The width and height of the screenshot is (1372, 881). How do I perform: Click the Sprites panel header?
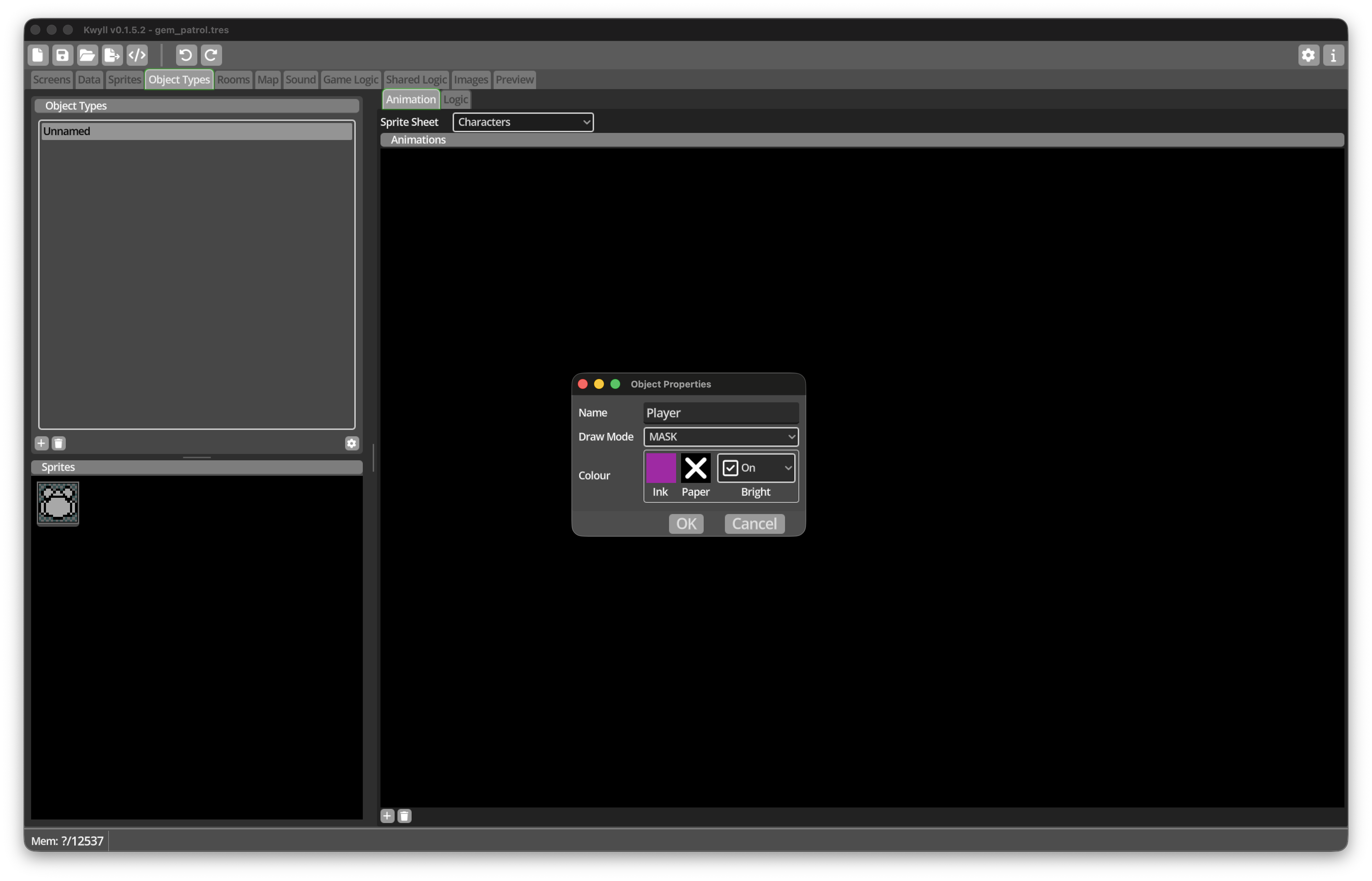click(197, 467)
